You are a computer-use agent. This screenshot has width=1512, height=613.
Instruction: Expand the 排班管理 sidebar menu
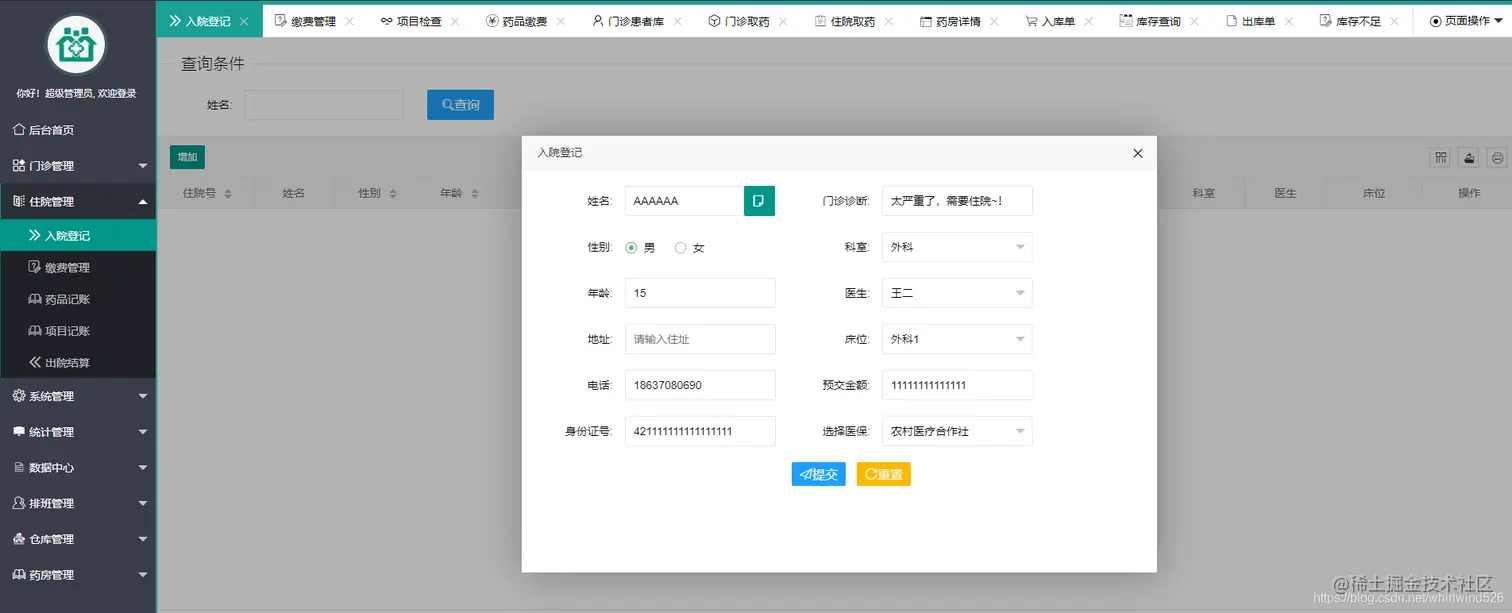[78, 504]
